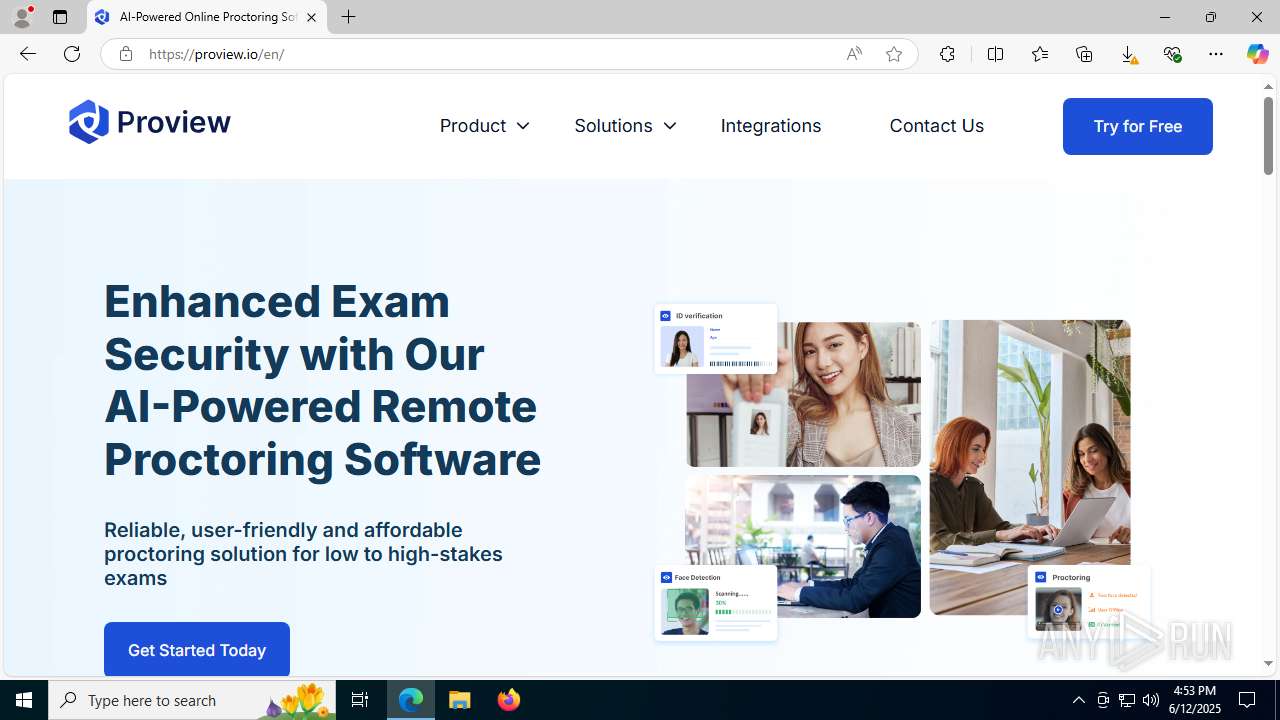Open the Favorites list

click(1040, 54)
